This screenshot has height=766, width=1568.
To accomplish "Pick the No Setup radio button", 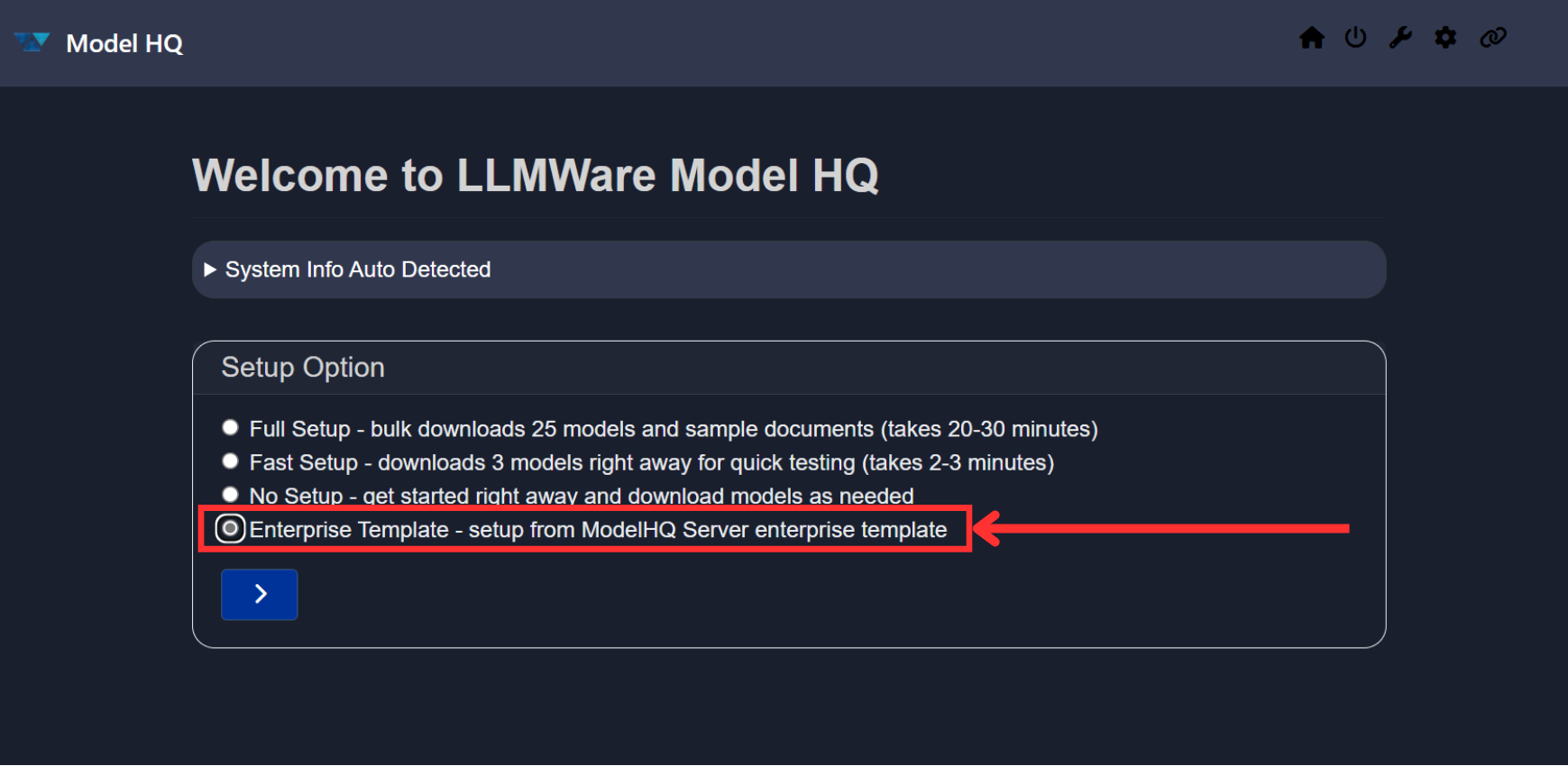I will click(x=231, y=494).
